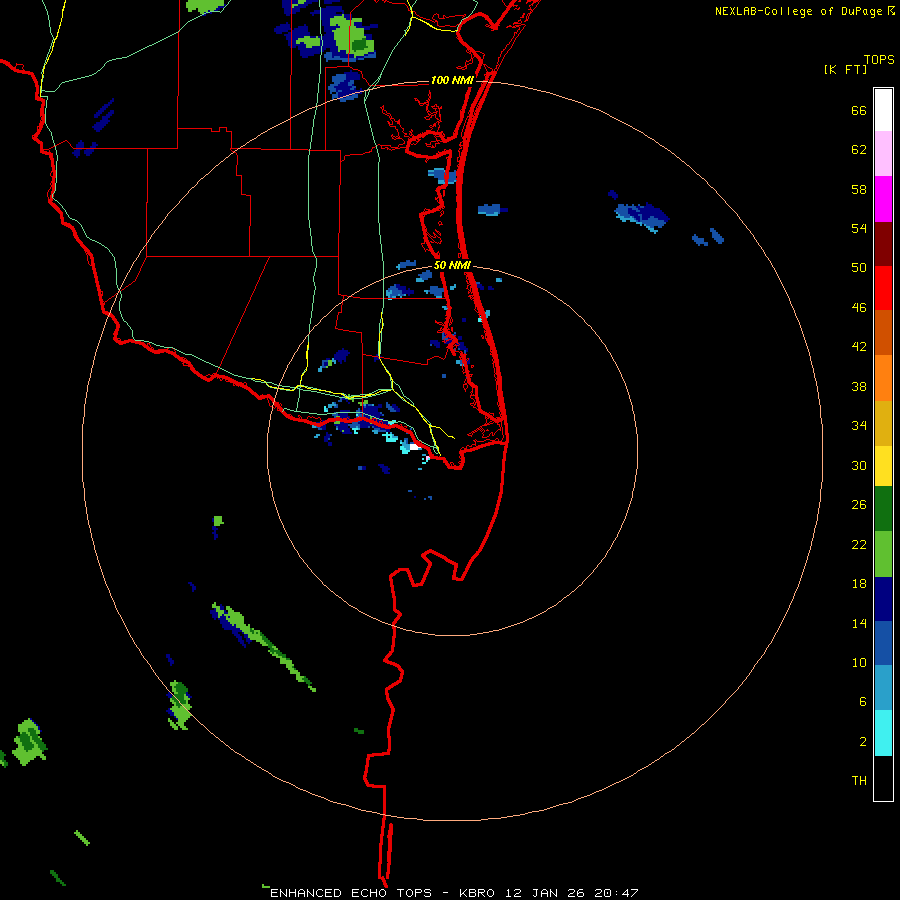Click the 12 JAN 26 date text
Screen dimensions: 900x900
(545, 893)
